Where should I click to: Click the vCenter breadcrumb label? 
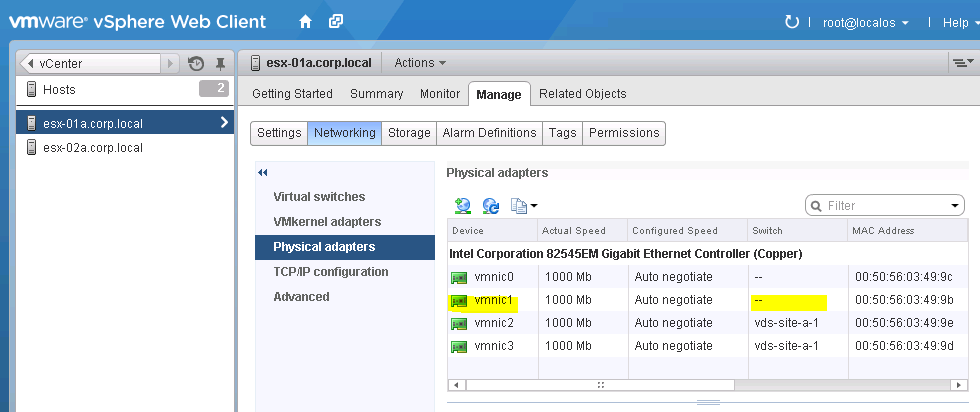tap(61, 63)
